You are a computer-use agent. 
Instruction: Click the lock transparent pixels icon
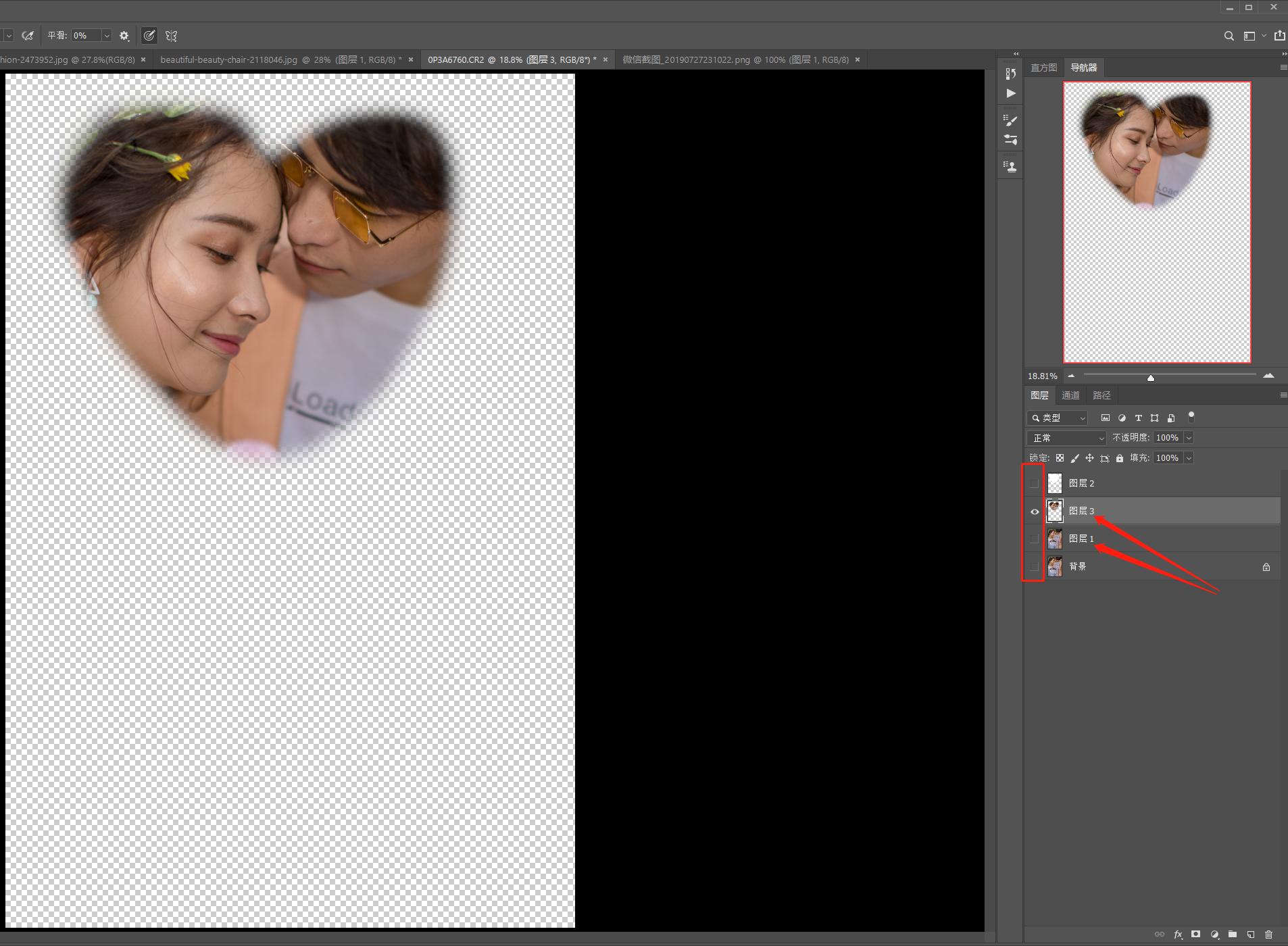[x=1060, y=458]
